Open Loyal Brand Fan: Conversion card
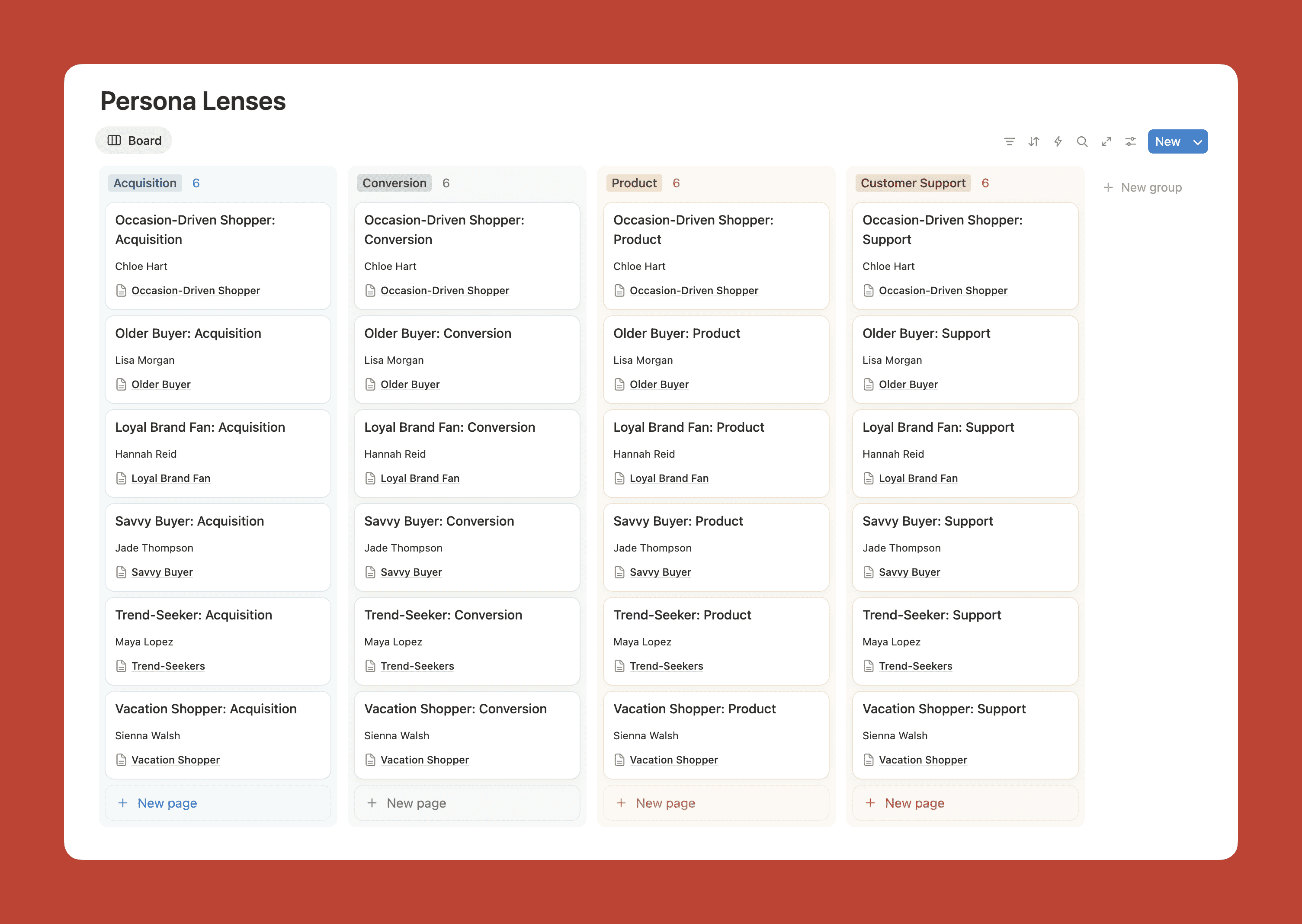1302x924 pixels. click(449, 427)
